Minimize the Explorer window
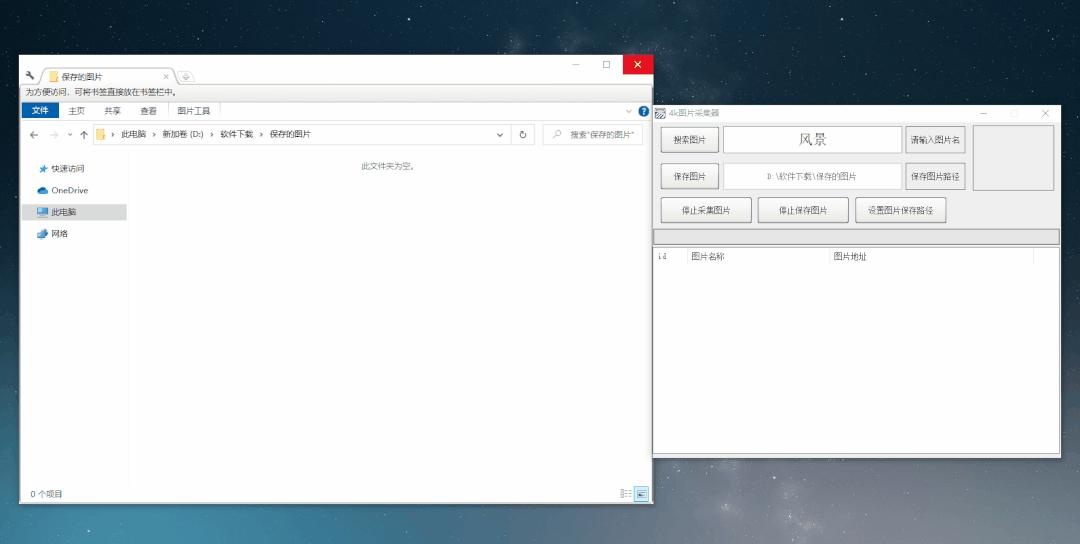Image resolution: width=1080 pixels, height=544 pixels. click(x=576, y=64)
